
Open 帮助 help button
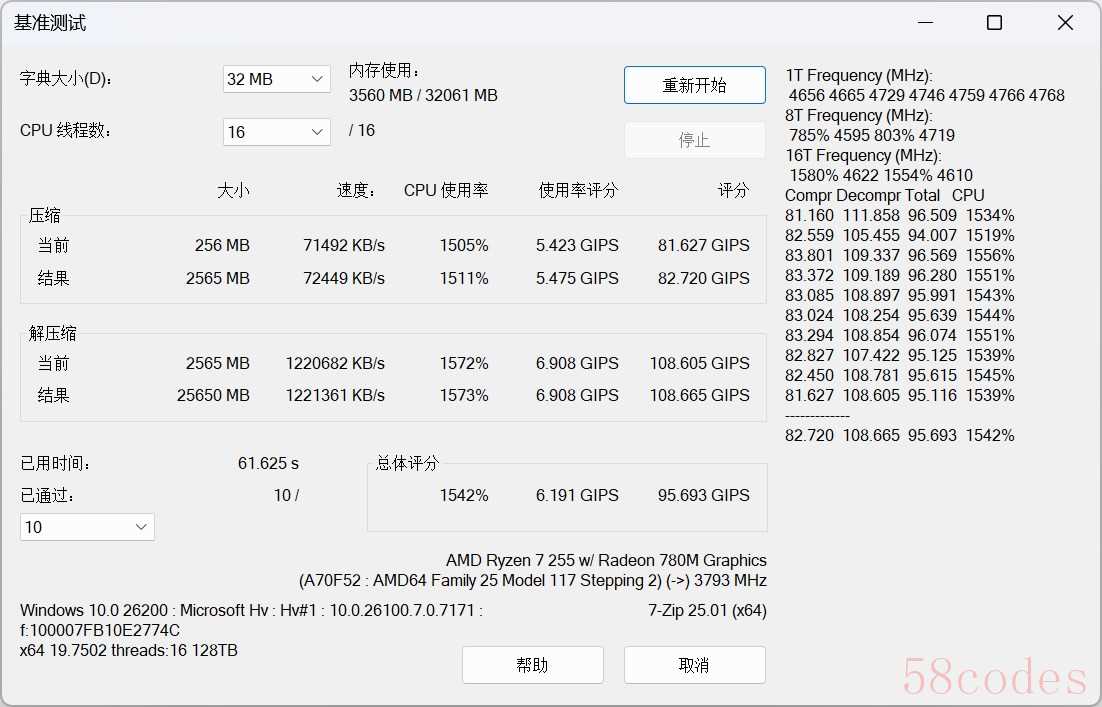(532, 665)
